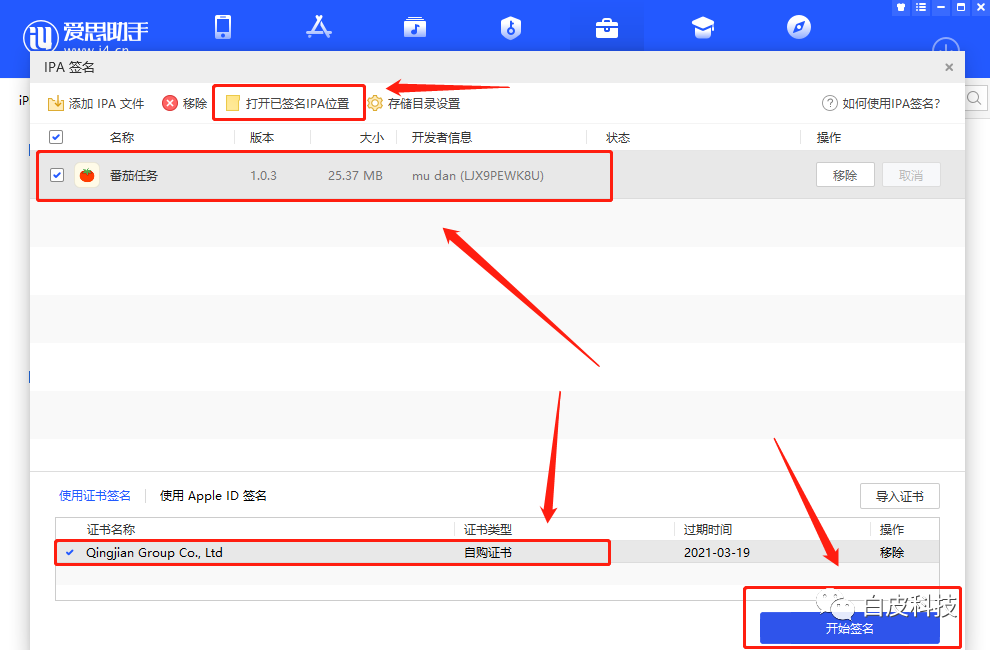Viewport: 990px width, 650px height.
Task: Click the 版本 column header
Action: [x=261, y=138]
